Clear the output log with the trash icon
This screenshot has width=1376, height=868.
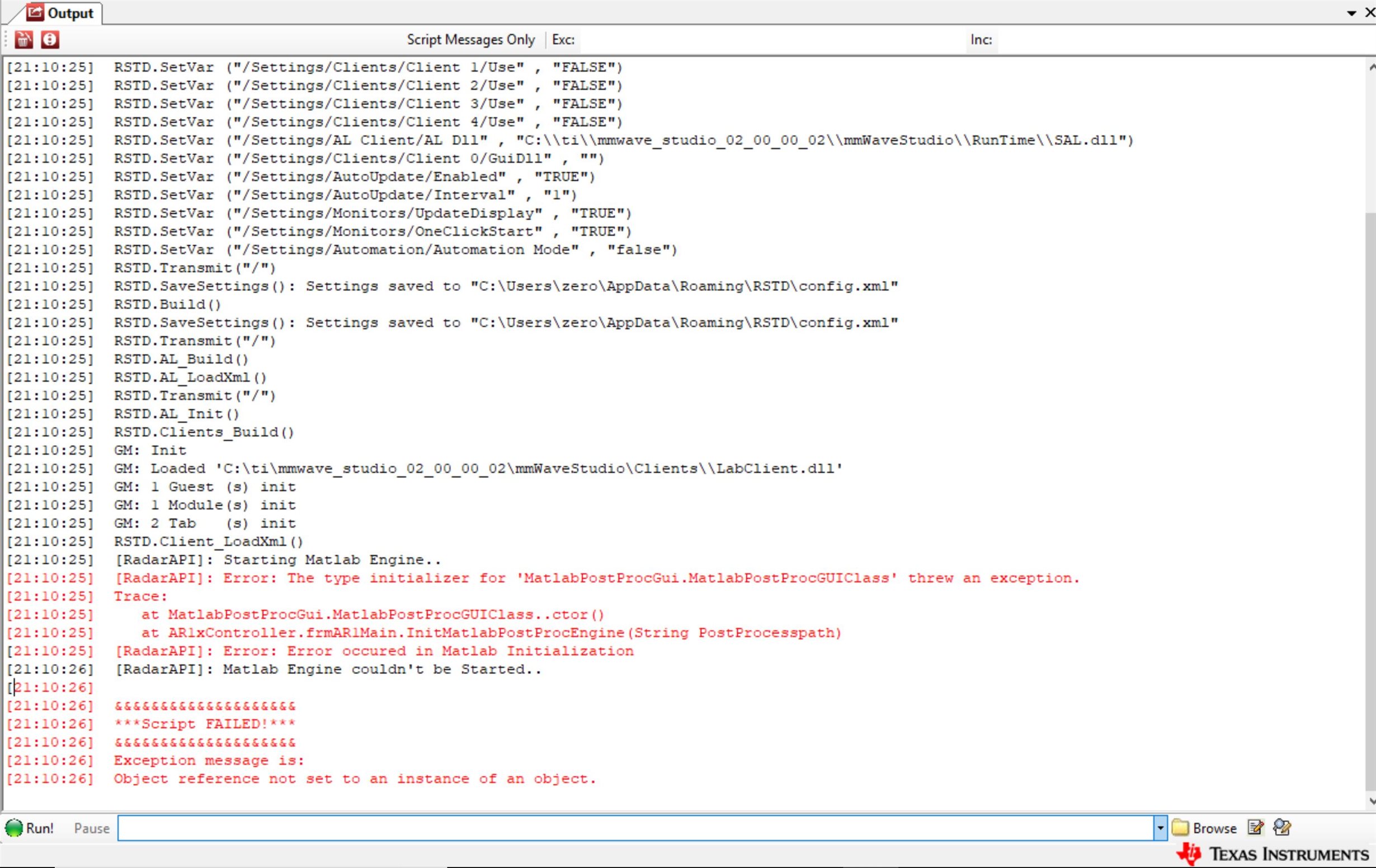(23, 39)
